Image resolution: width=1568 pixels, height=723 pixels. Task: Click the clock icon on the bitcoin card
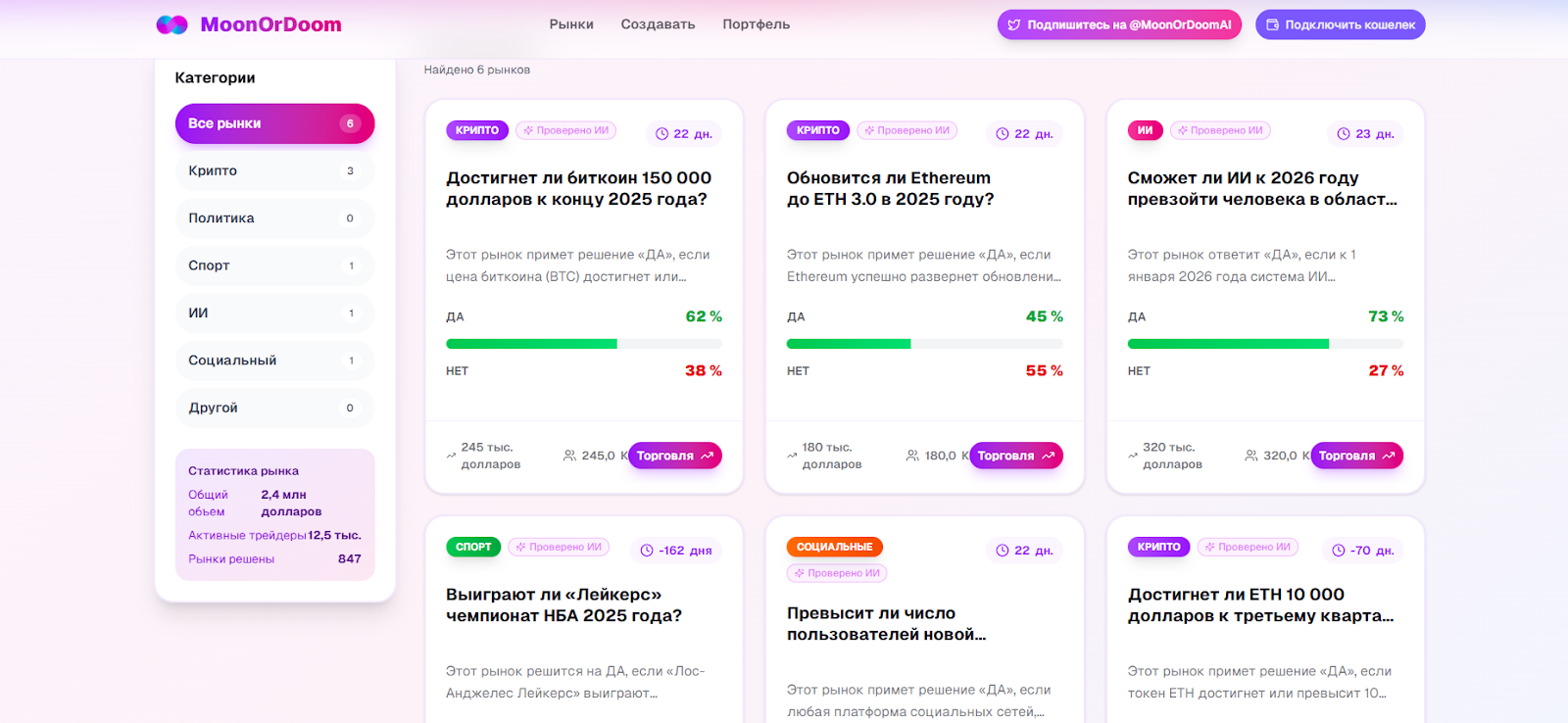661,134
